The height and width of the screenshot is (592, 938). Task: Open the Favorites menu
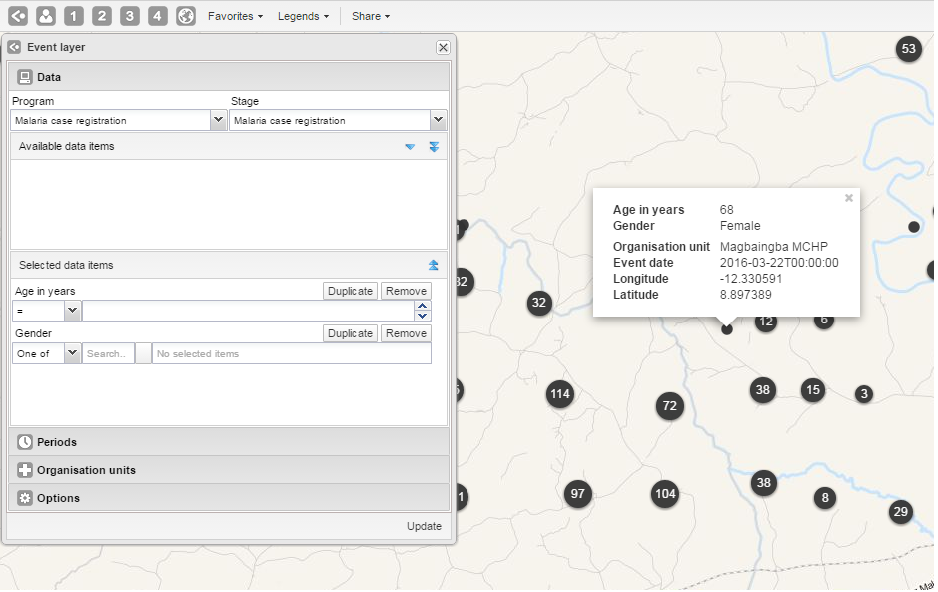pyautogui.click(x=235, y=16)
